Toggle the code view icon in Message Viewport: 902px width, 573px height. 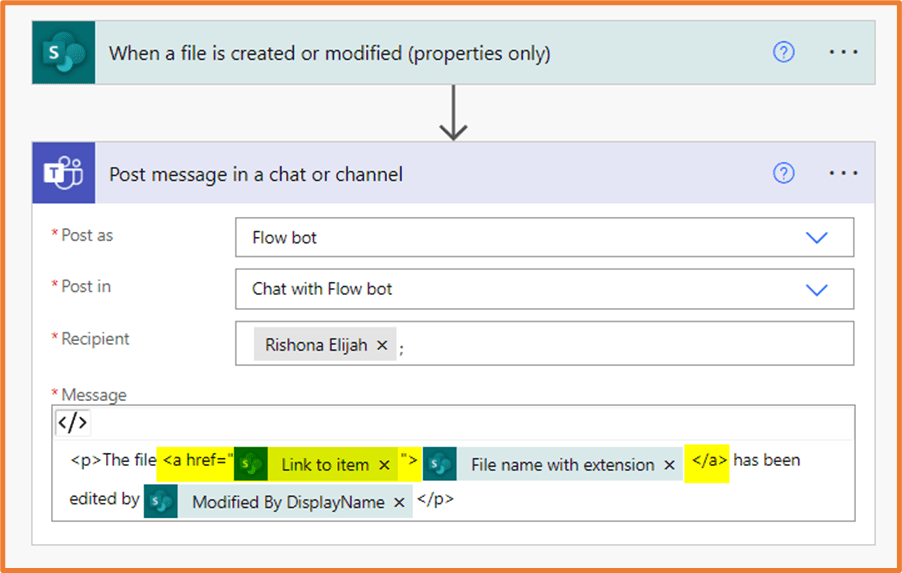click(72, 423)
